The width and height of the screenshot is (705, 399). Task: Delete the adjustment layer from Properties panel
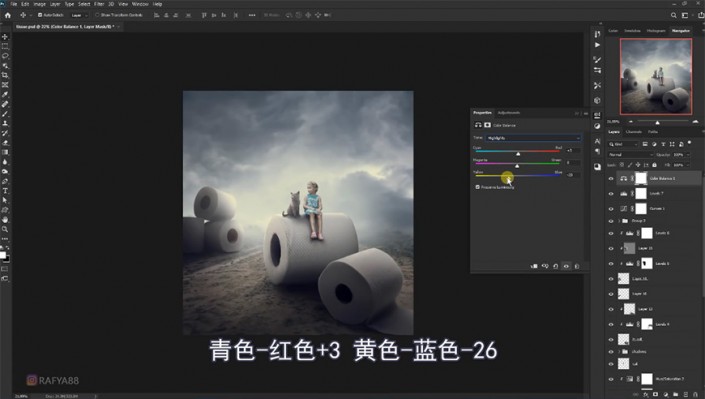[577, 266]
